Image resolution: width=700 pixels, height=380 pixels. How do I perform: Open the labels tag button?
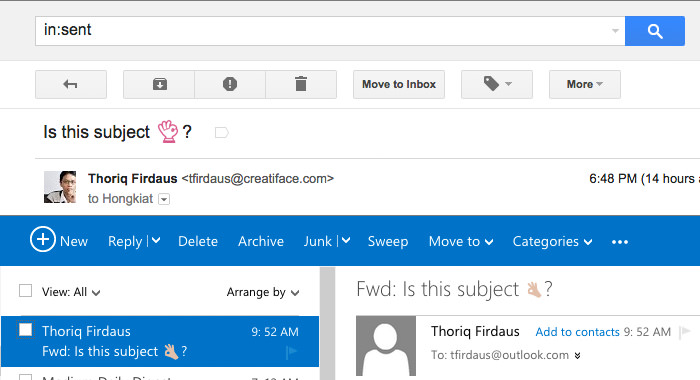[x=497, y=84]
